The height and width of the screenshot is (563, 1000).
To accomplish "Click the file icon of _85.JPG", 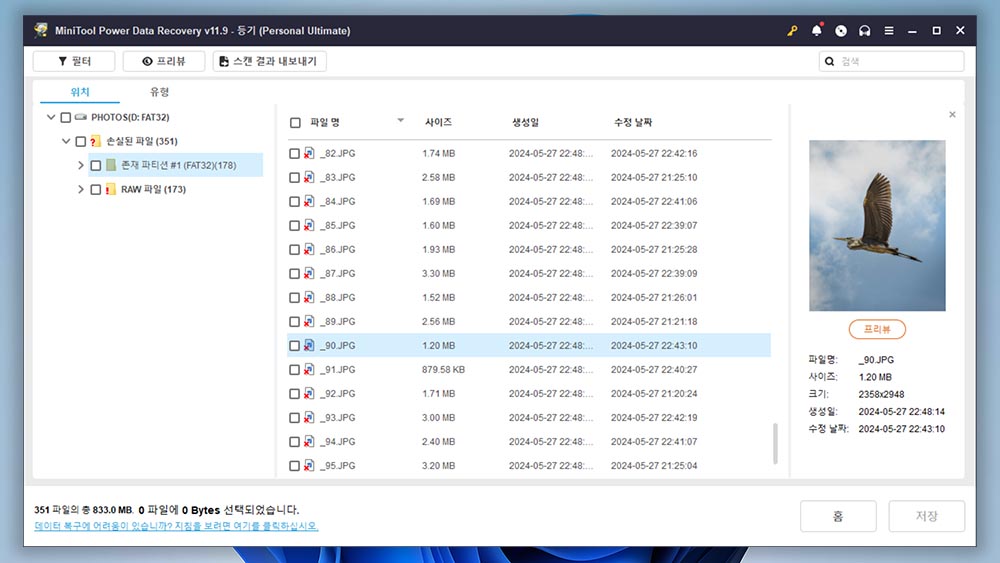I will (309, 225).
